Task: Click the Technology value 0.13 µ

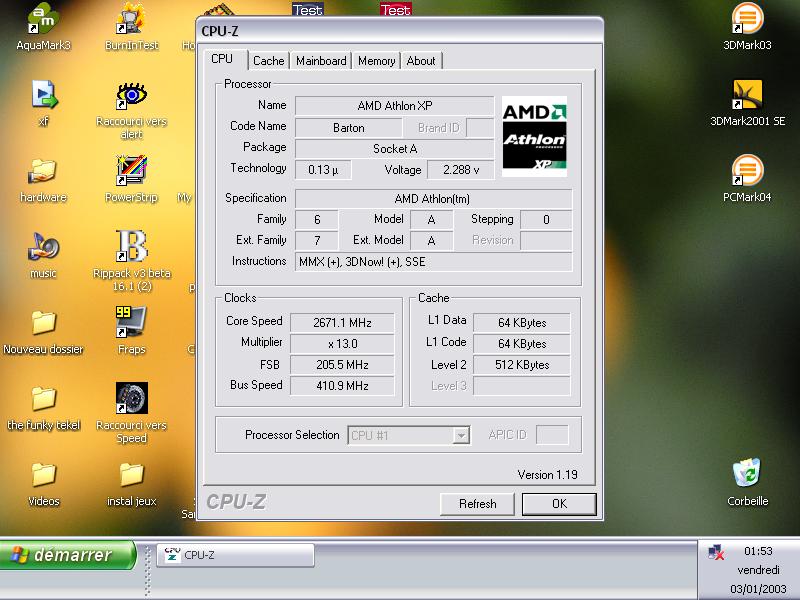Action: [323, 169]
